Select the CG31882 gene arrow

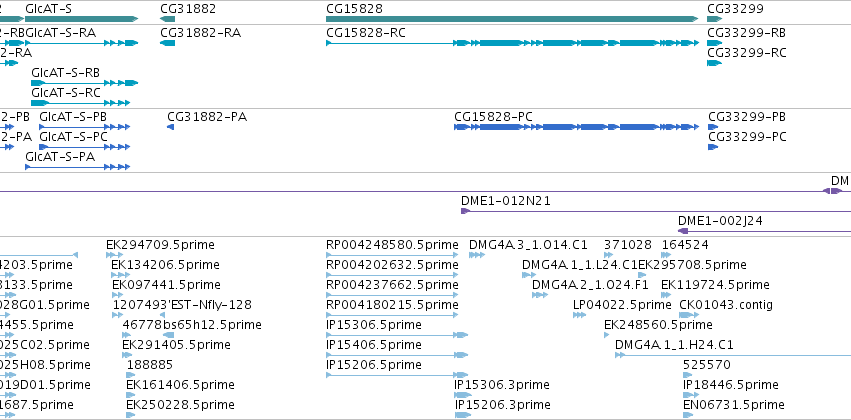tap(167, 19)
